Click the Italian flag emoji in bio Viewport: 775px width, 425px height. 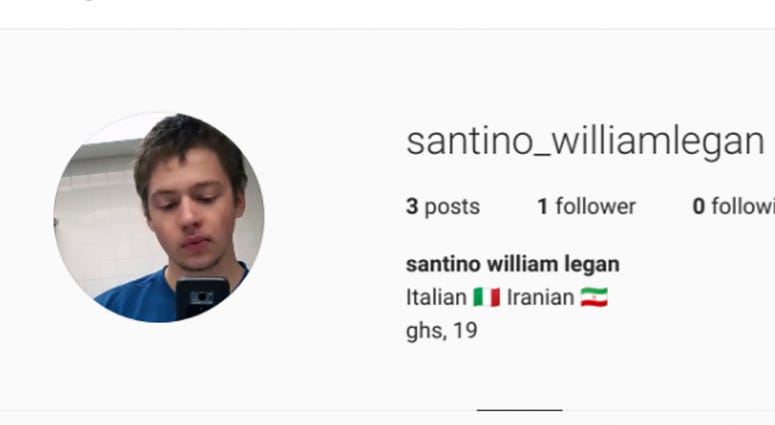point(486,298)
